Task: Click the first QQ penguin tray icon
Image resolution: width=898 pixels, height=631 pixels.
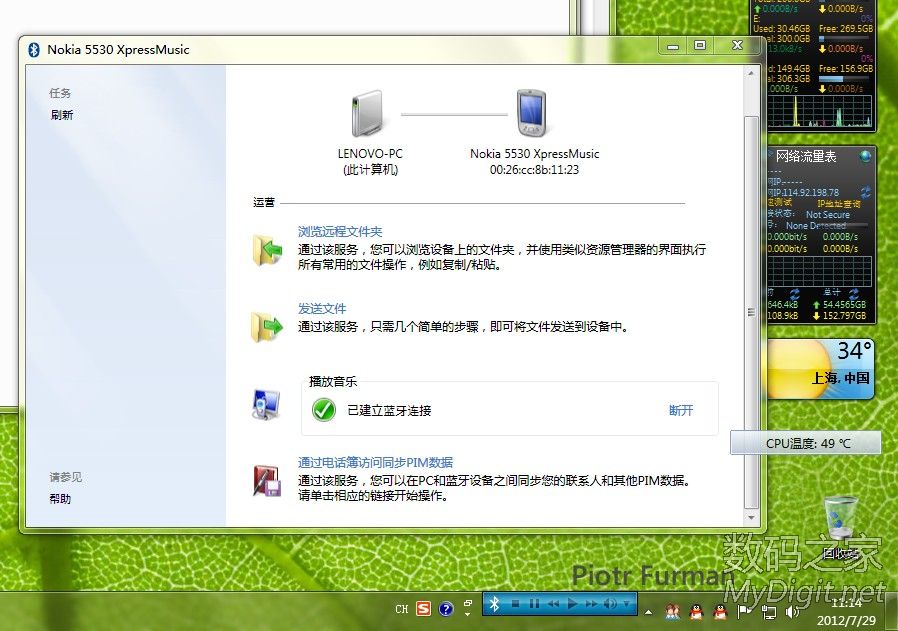Action: 696,612
